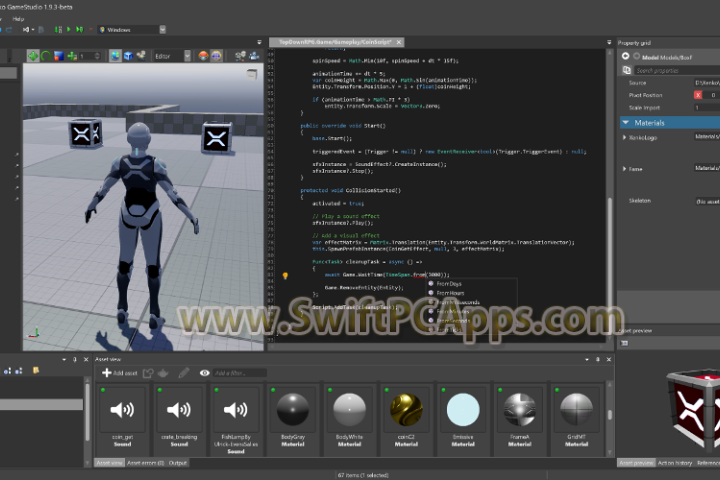Click the pencil edit asset icon
The width and height of the screenshot is (720, 480).
tap(184, 373)
